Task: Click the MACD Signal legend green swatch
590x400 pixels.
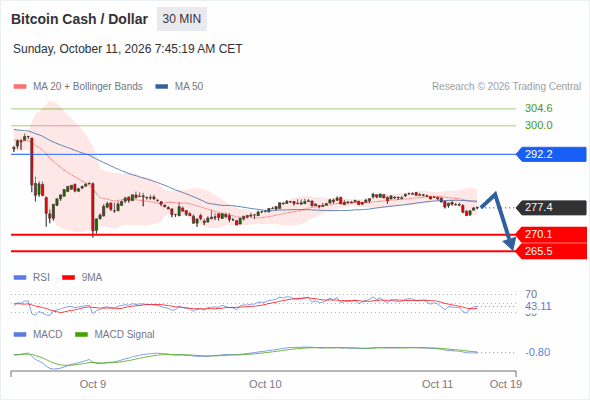Action: point(82,335)
